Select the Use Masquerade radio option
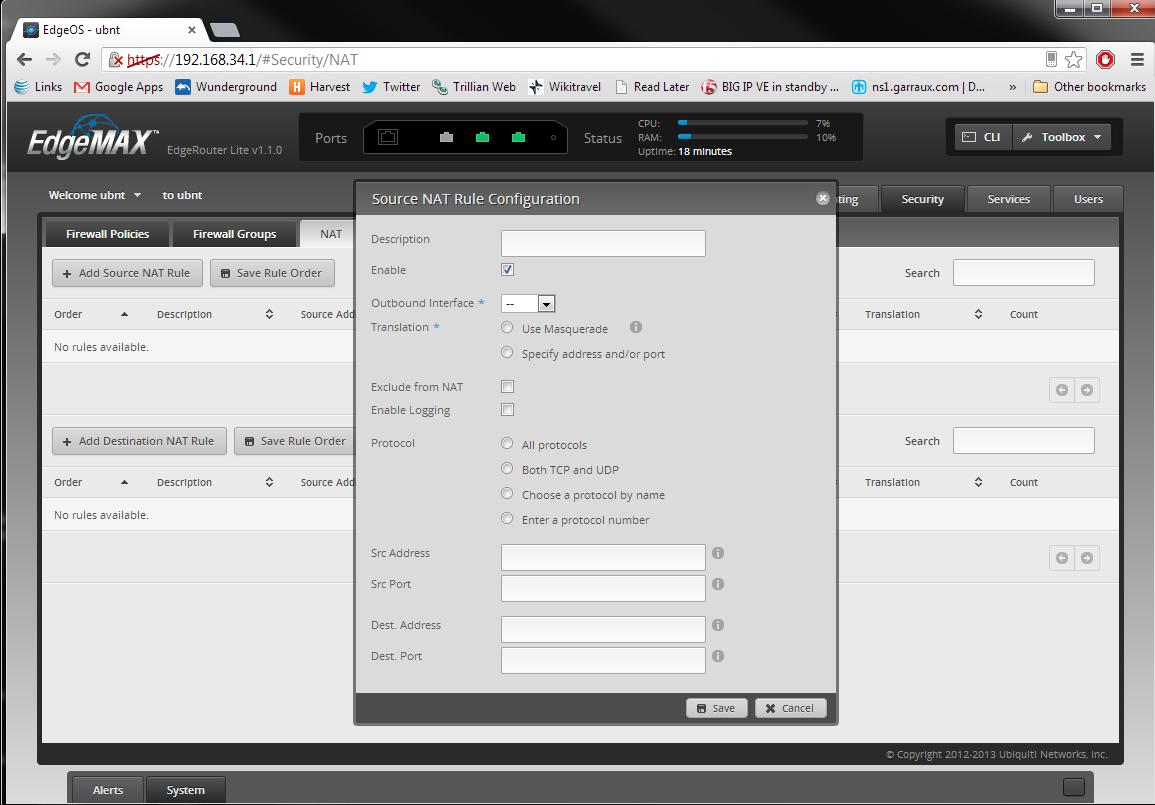Viewport: 1155px width, 805px height. click(508, 328)
